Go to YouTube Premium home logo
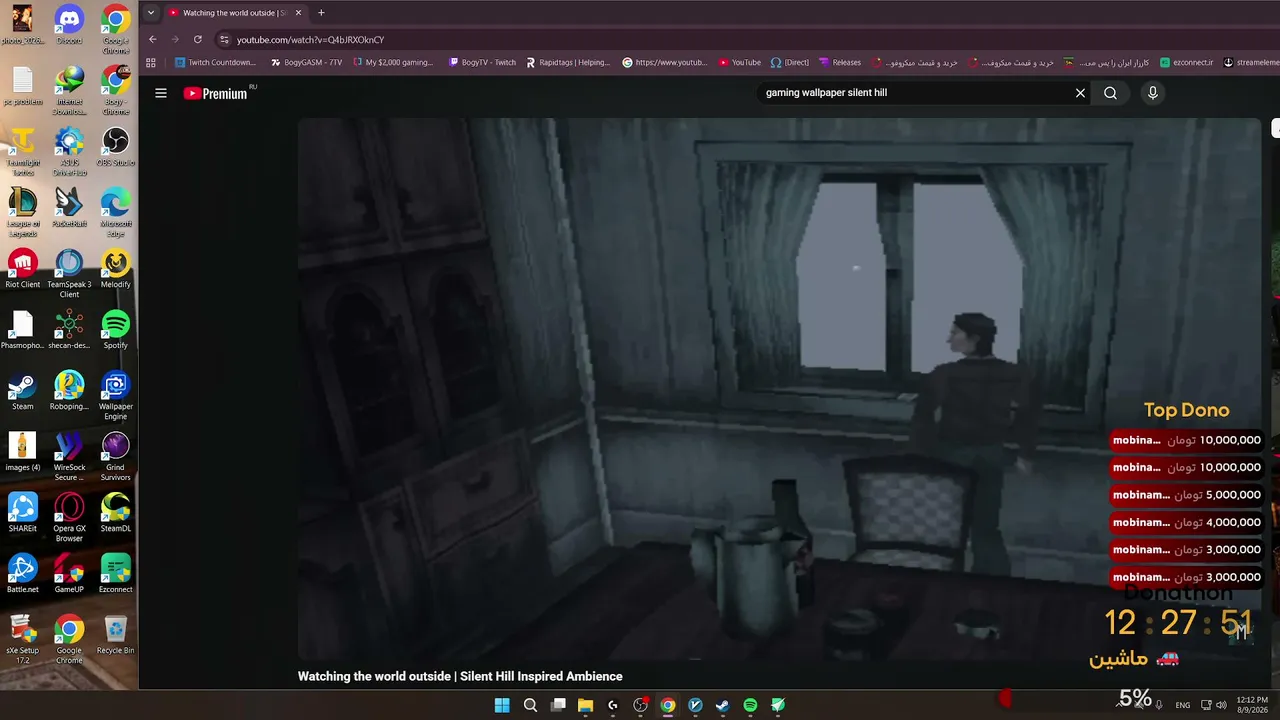Screen dimensions: 1280x720 pos(215,93)
